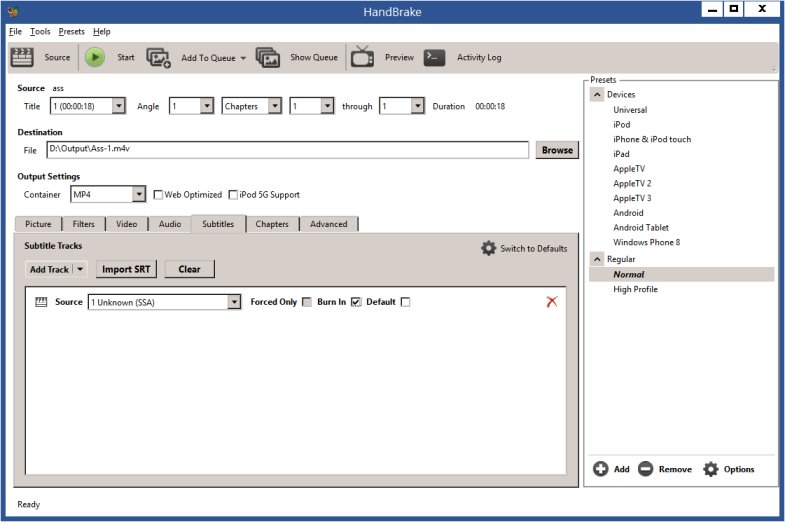Screen dimensions: 785x522
Task: Tick the Default subtitle checkbox
Action: point(406,302)
